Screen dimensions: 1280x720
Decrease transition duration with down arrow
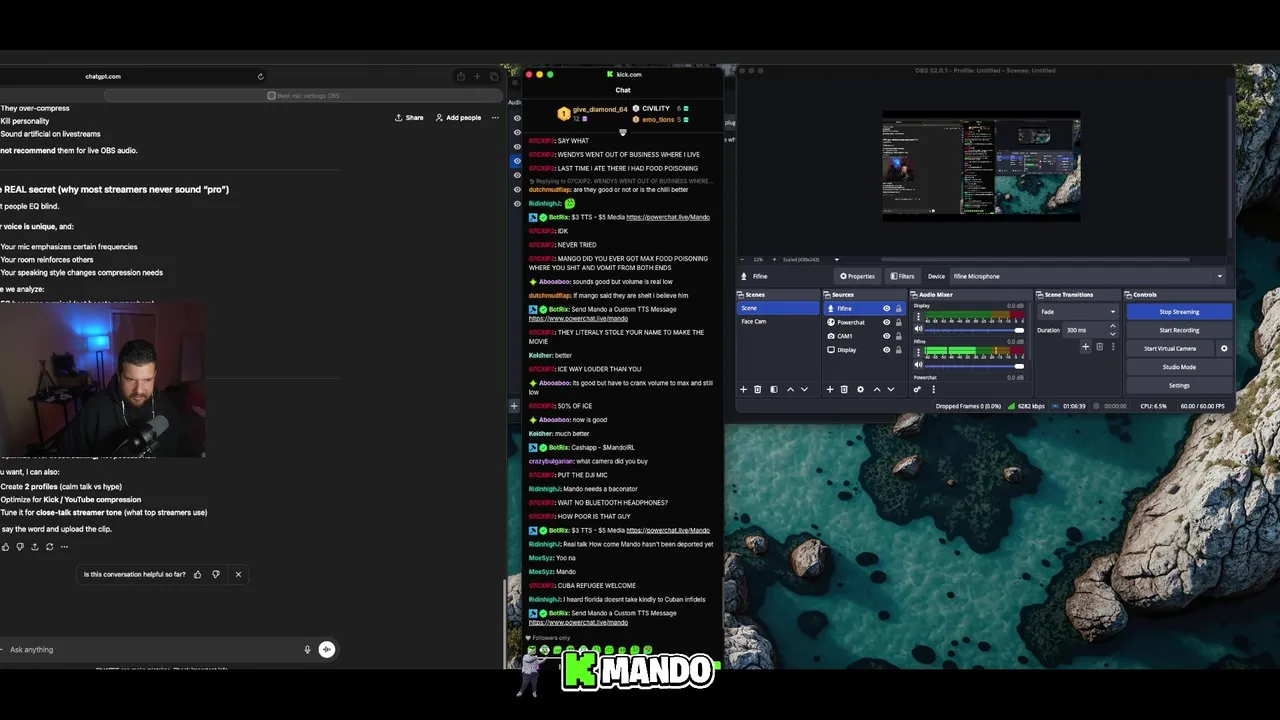[x=1112, y=333]
